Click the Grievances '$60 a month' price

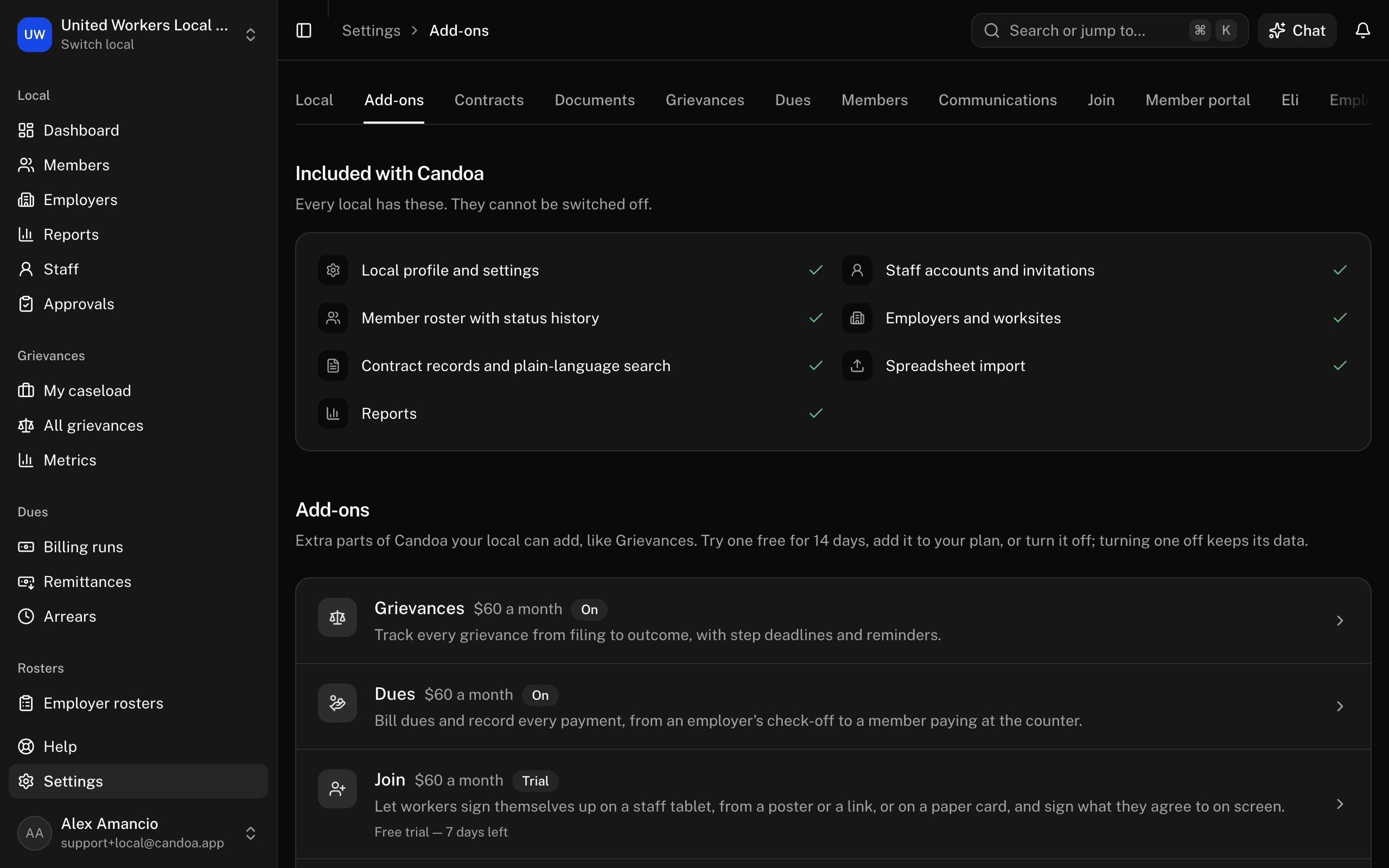518,609
